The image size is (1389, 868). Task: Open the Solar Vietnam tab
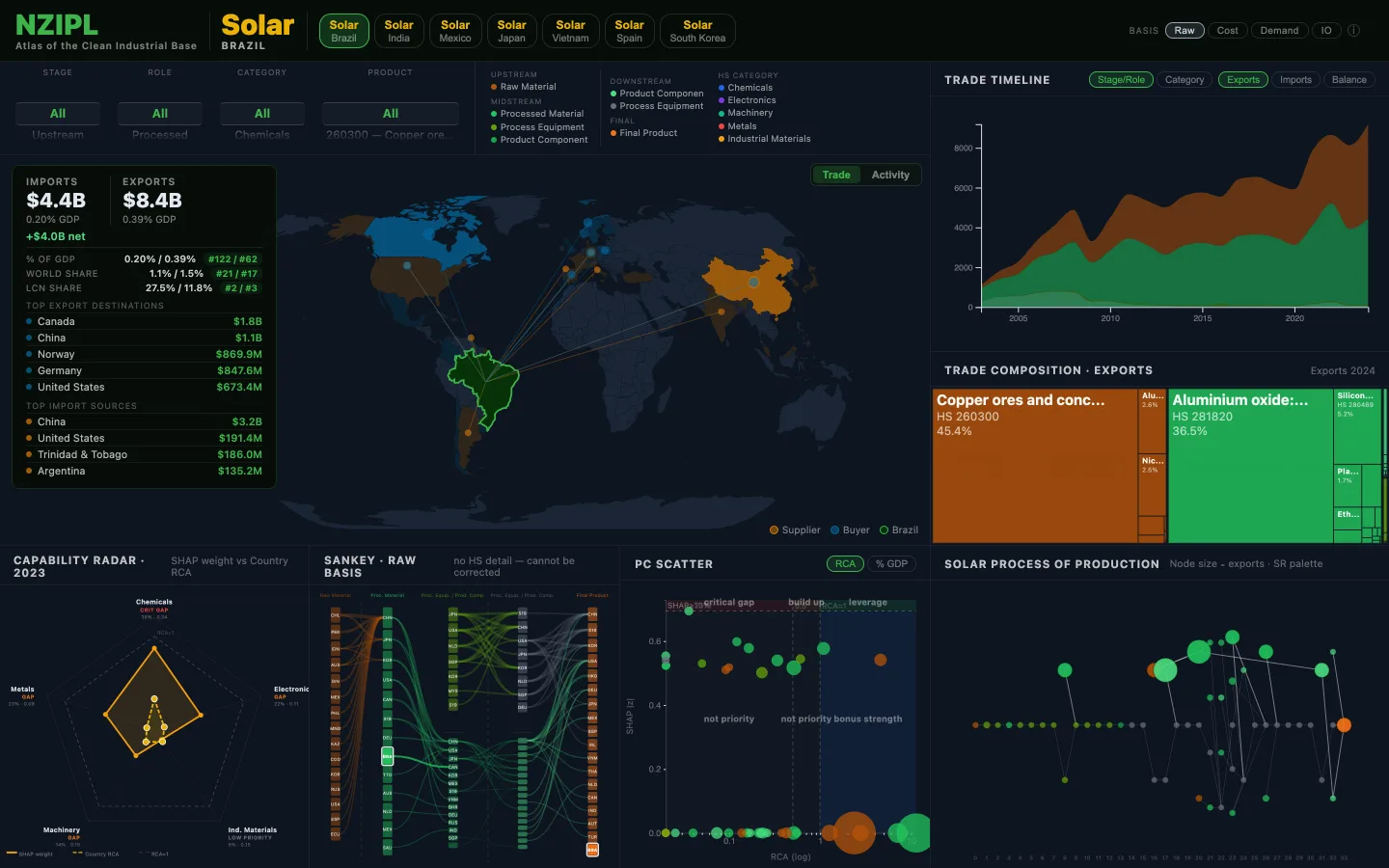570,31
